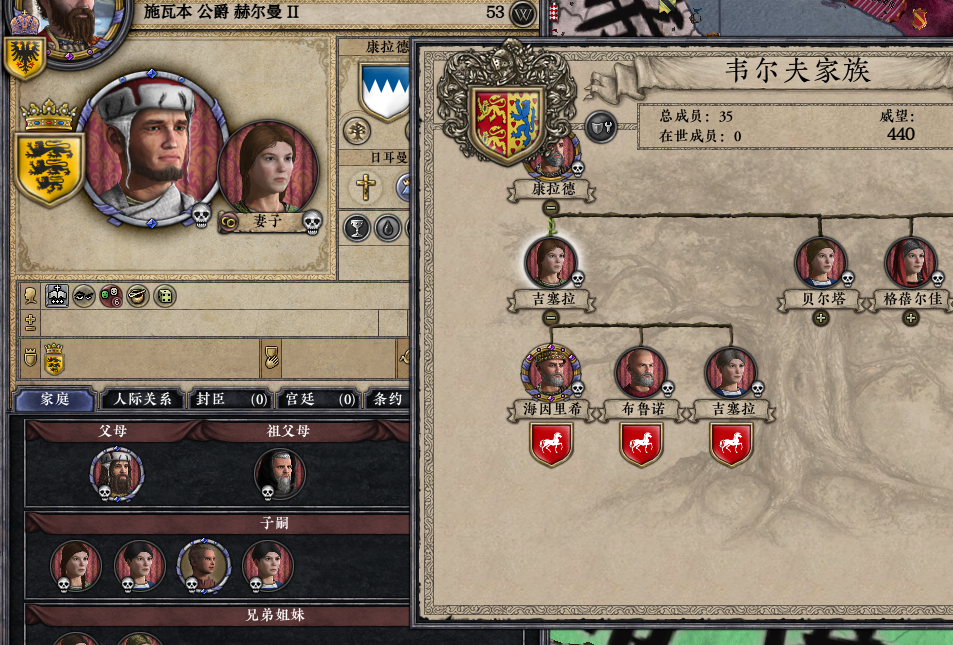
Task: Collapse the 康拉德 family tree branch
Action: (x=551, y=208)
